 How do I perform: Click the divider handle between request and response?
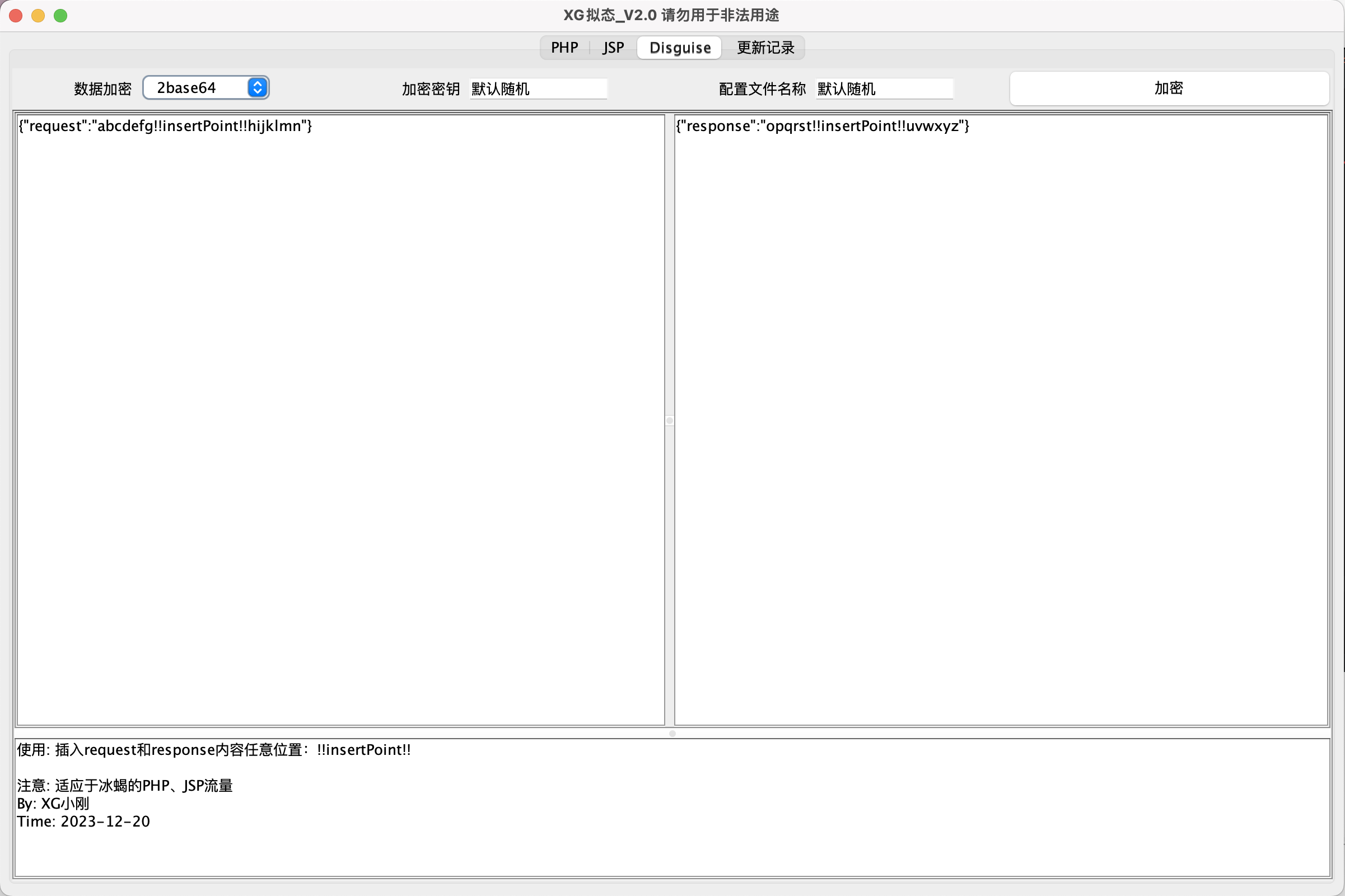670,421
